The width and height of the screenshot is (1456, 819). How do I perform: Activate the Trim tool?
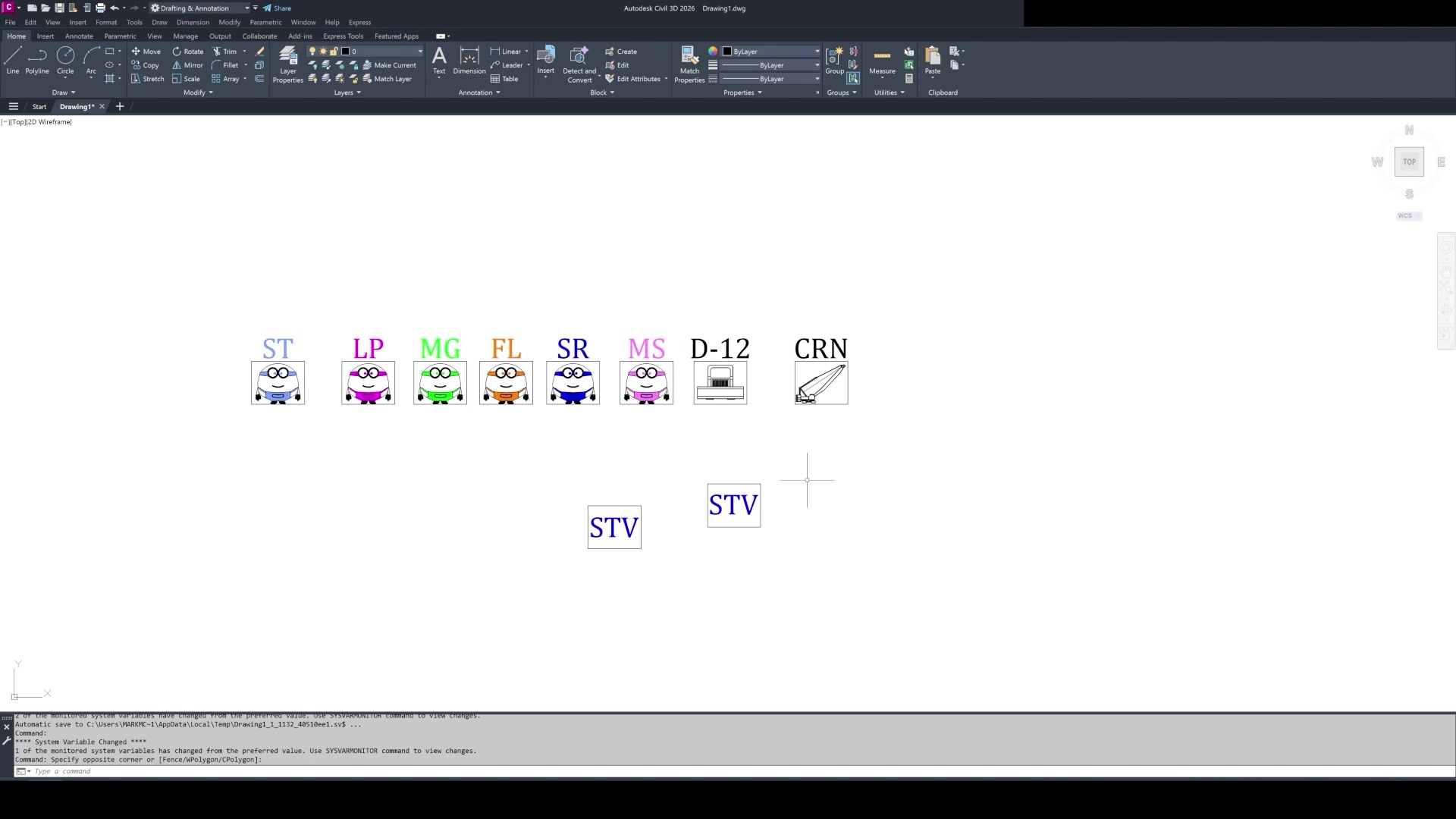click(x=224, y=52)
